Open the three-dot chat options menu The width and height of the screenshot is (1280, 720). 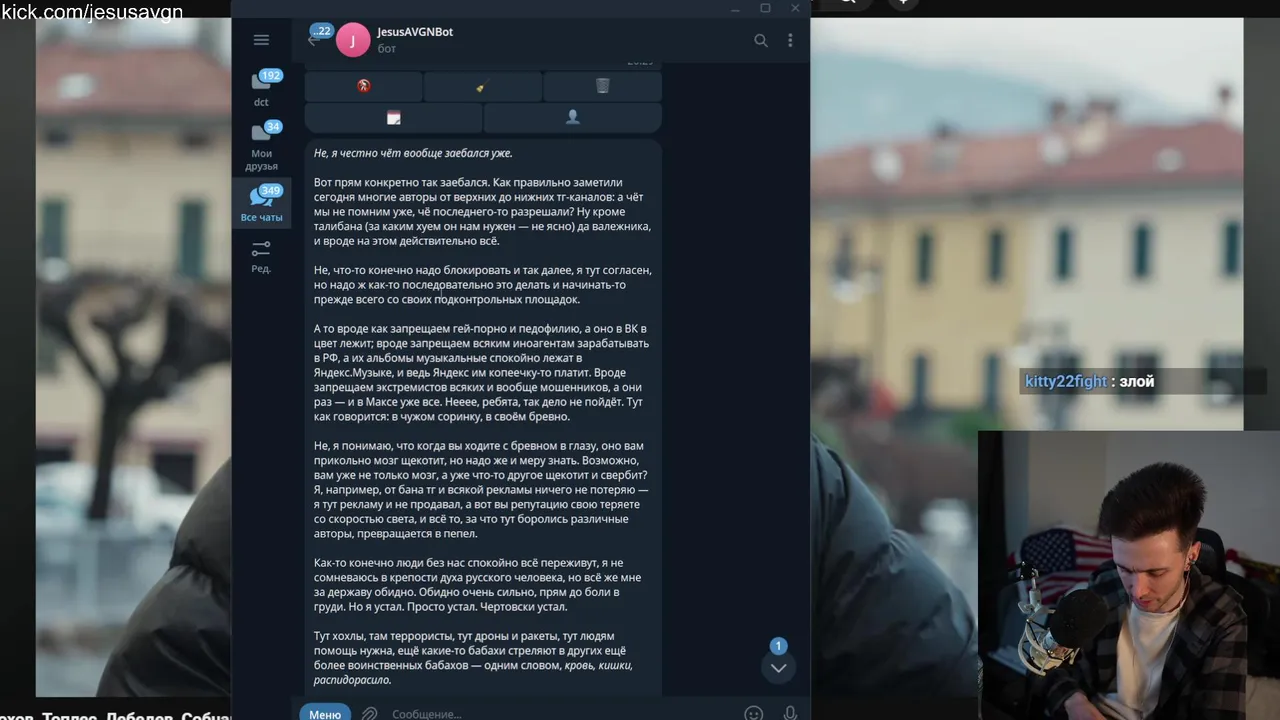click(x=790, y=40)
